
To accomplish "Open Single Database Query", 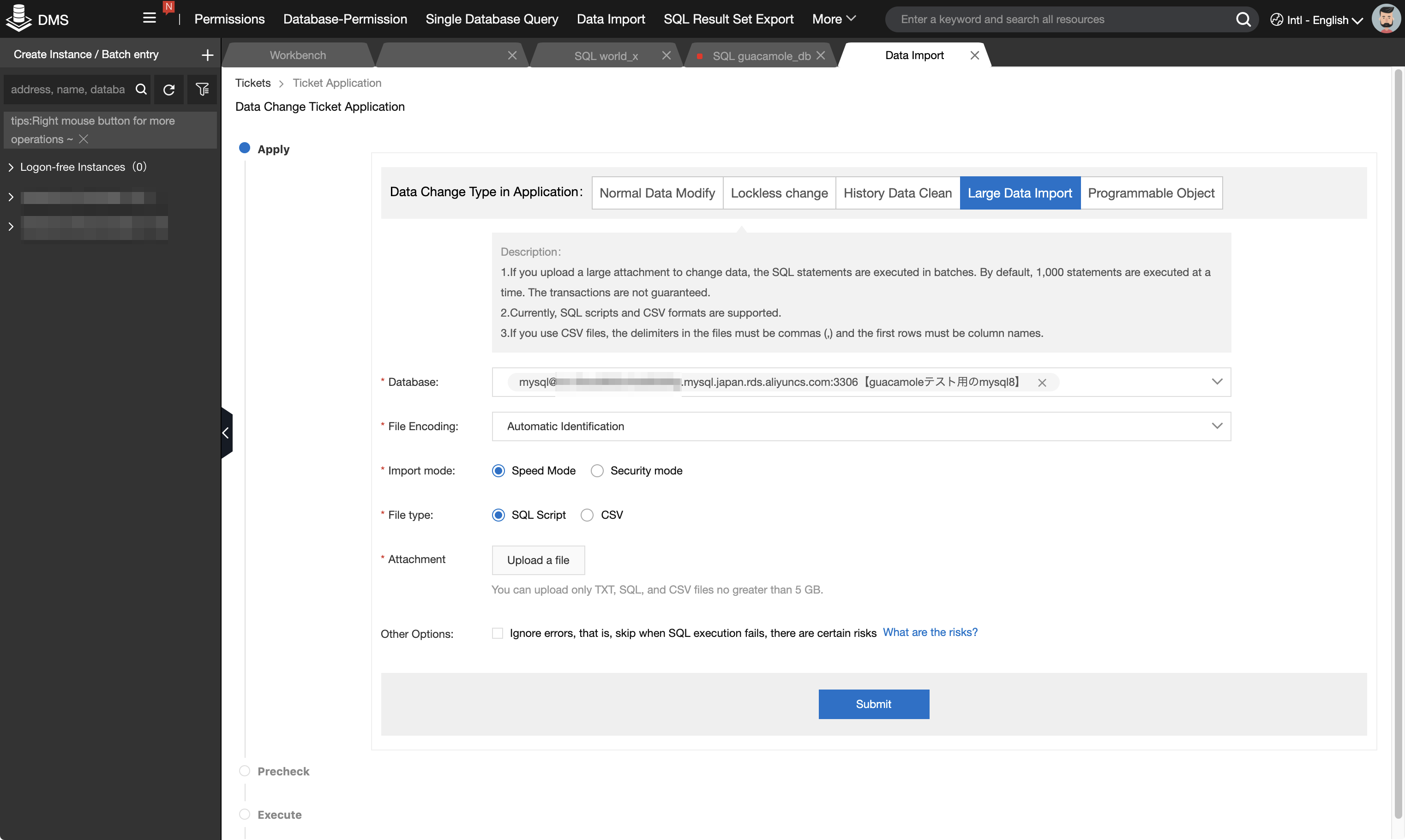I will tap(492, 19).
